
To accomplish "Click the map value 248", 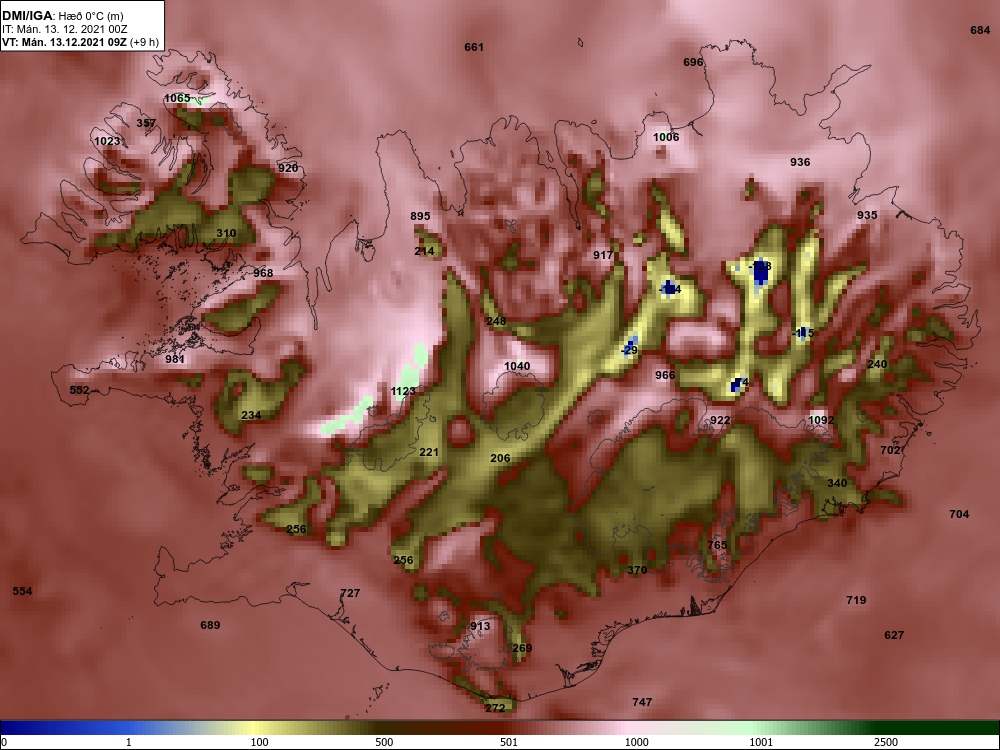I will pos(496,321).
